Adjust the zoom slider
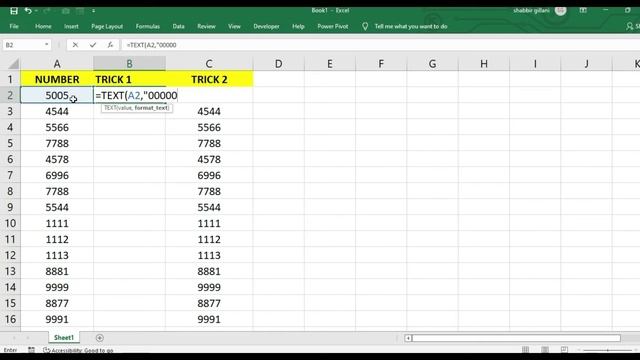The width and height of the screenshot is (640, 360). (607, 350)
